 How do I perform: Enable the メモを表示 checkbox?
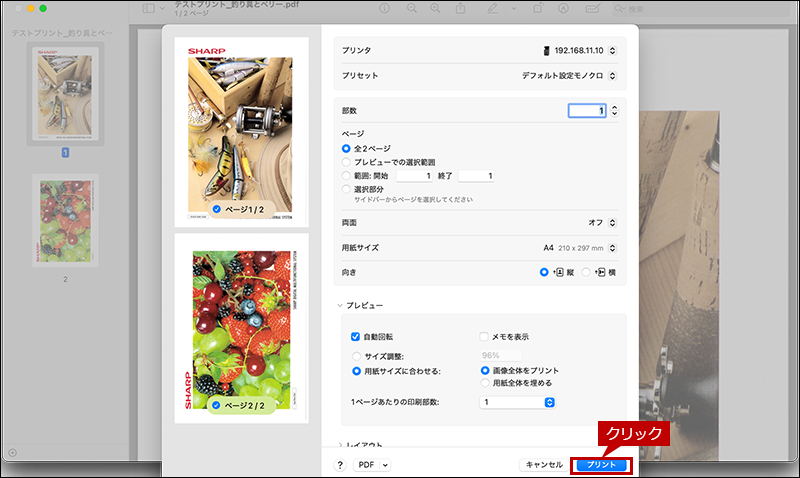click(x=485, y=337)
